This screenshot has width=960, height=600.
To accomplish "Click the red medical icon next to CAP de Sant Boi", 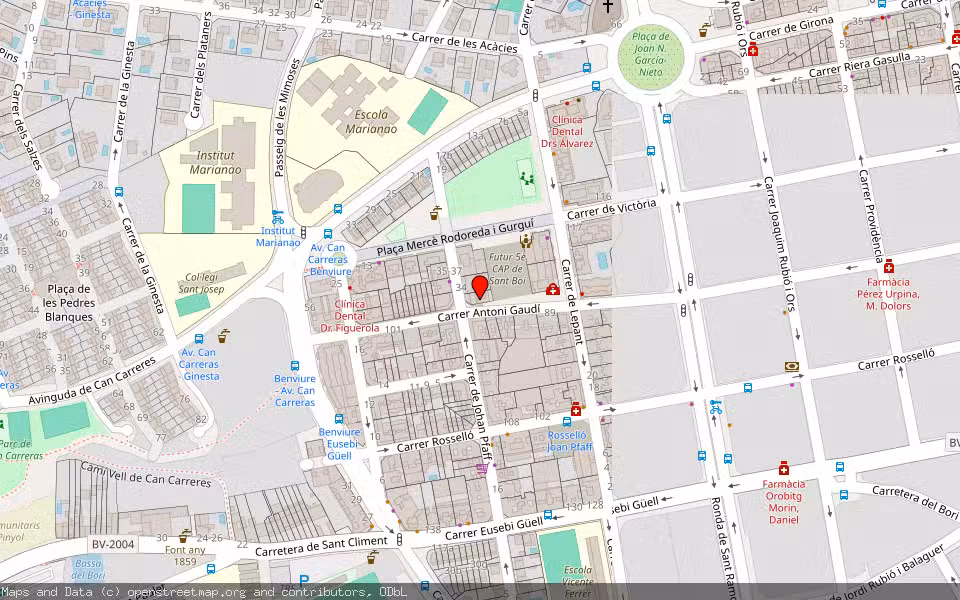I will (x=552, y=289).
